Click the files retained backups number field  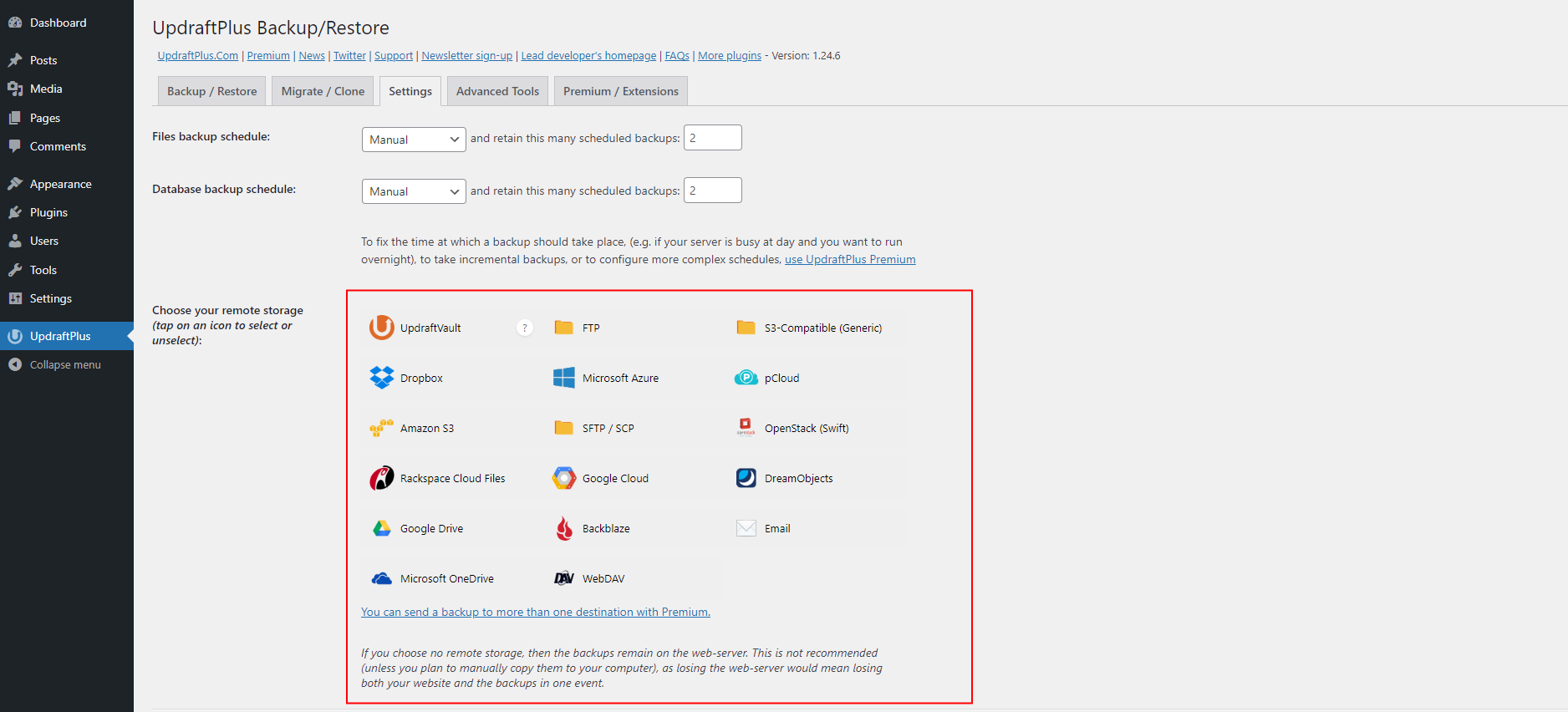coord(712,138)
